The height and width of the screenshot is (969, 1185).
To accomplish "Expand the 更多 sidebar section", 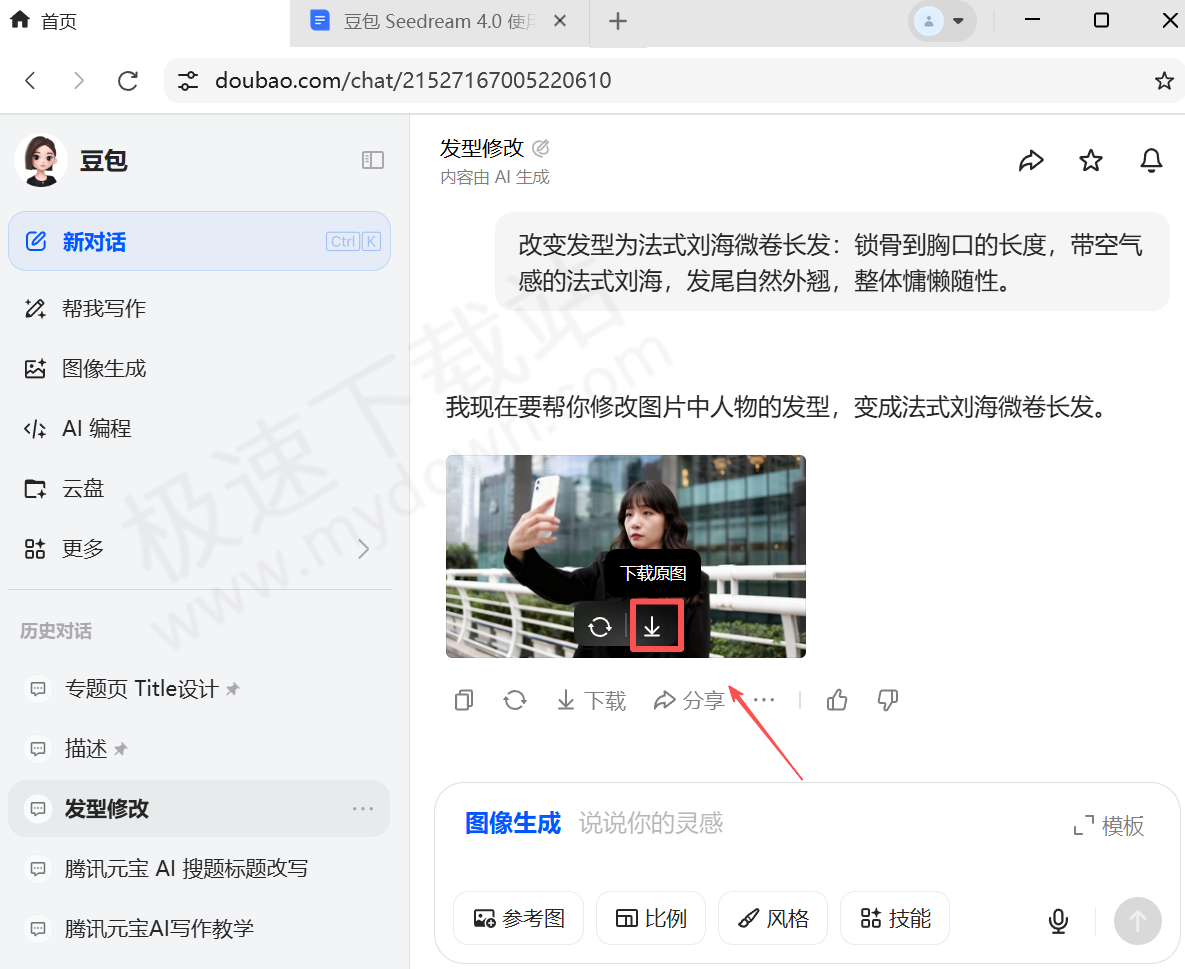I will click(x=84, y=548).
